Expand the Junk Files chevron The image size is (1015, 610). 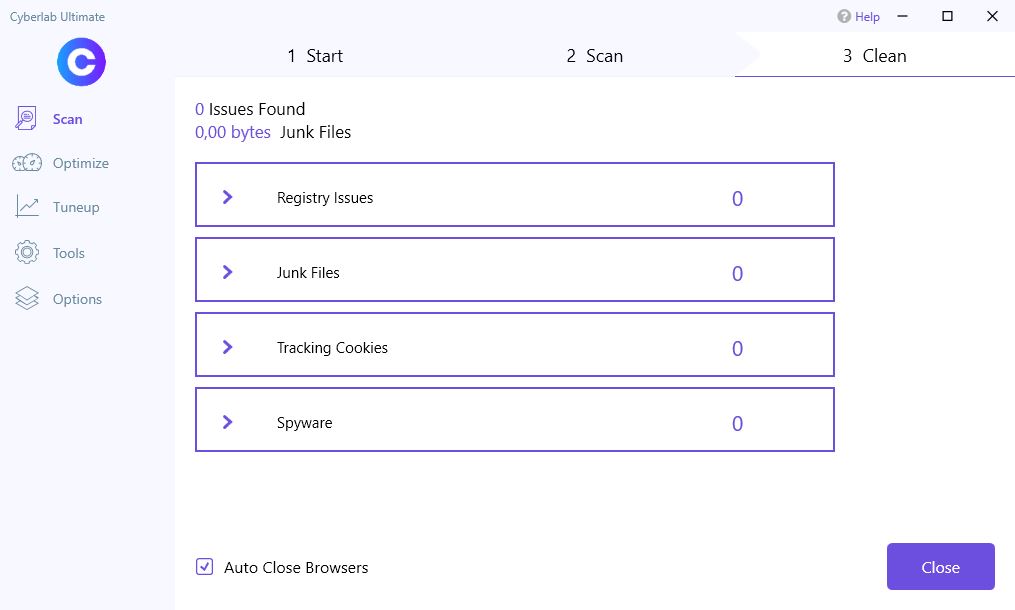tap(228, 272)
